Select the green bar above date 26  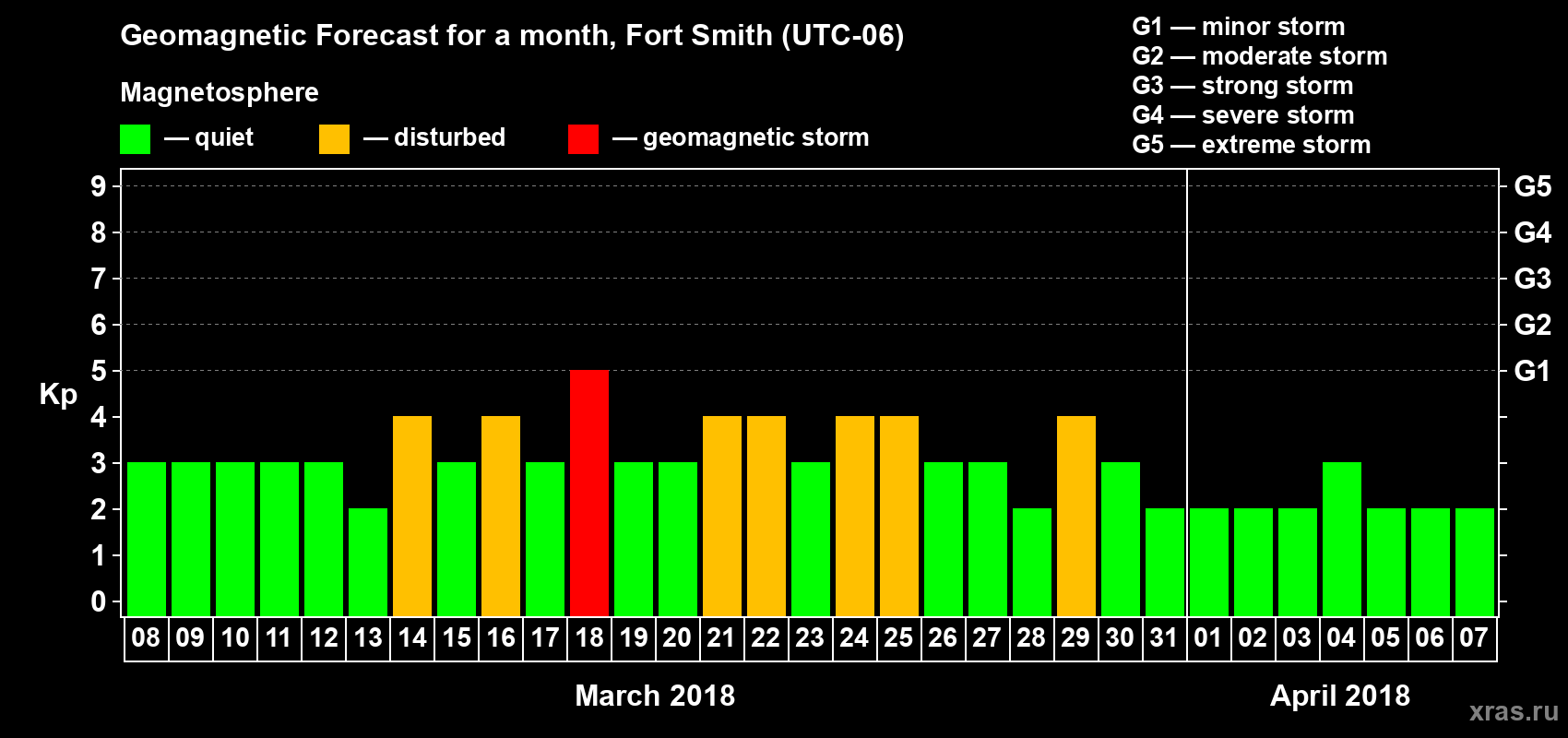[x=944, y=539]
